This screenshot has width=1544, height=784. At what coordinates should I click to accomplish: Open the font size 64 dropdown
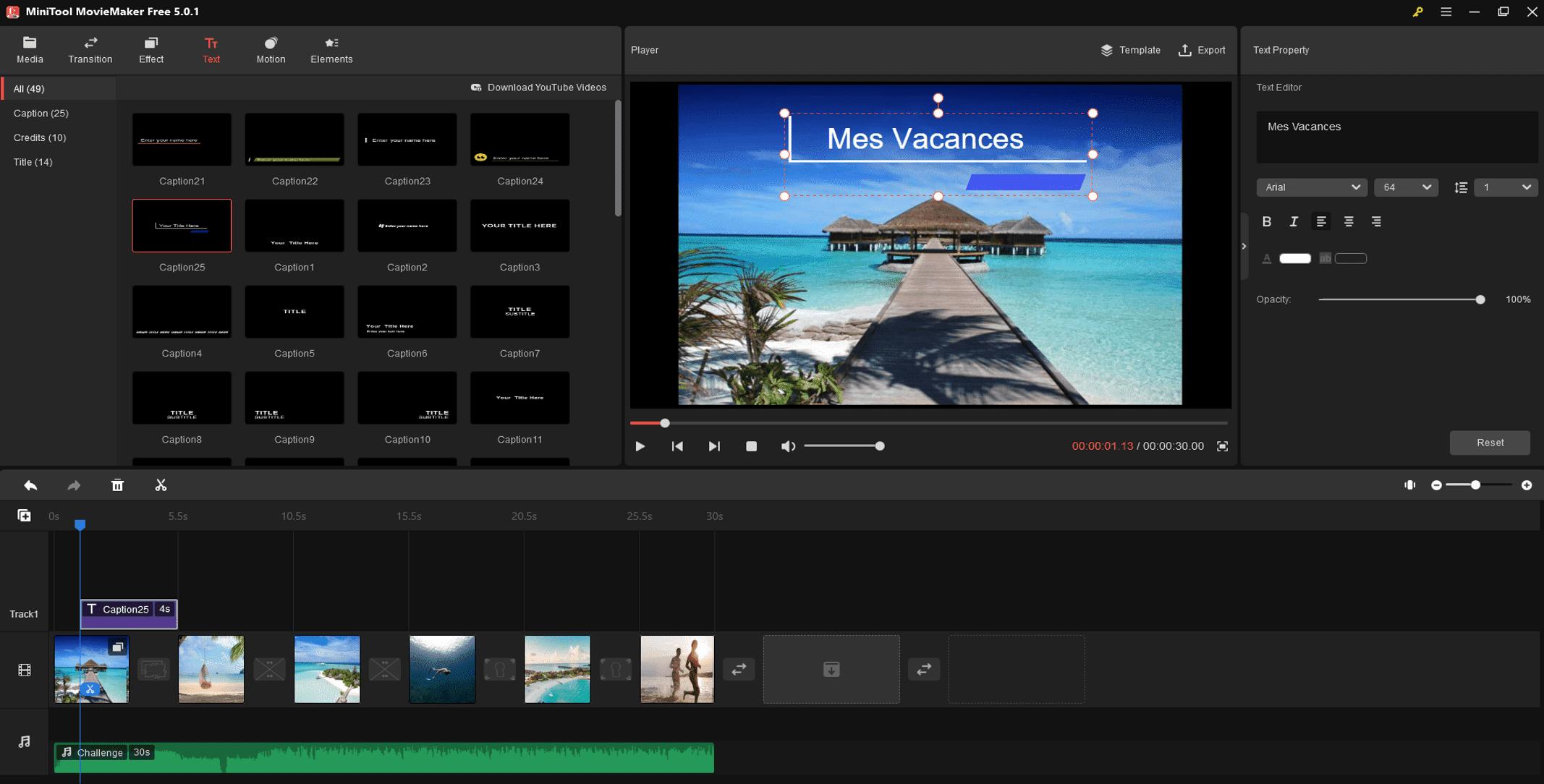coord(1406,187)
